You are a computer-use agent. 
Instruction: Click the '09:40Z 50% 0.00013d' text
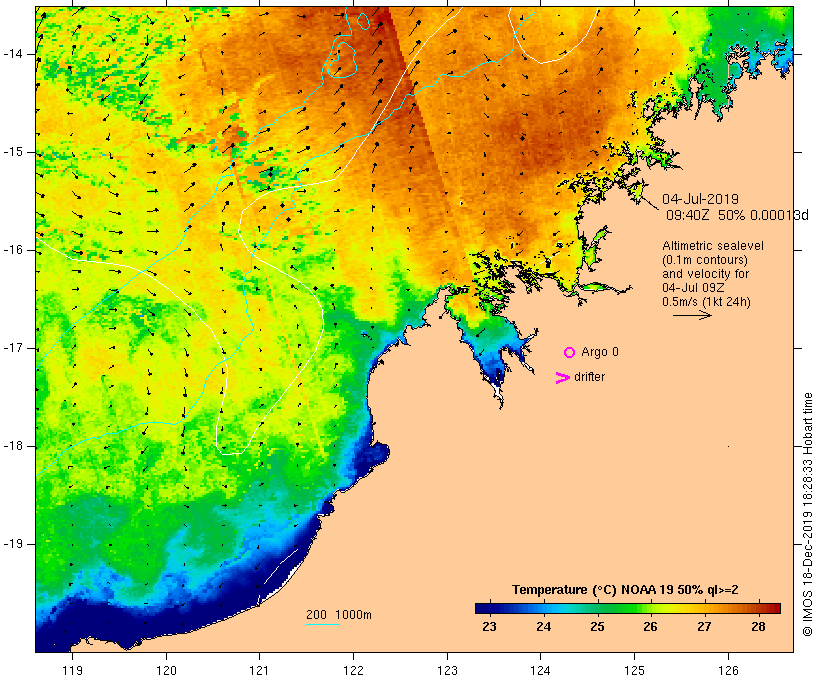pos(737,215)
